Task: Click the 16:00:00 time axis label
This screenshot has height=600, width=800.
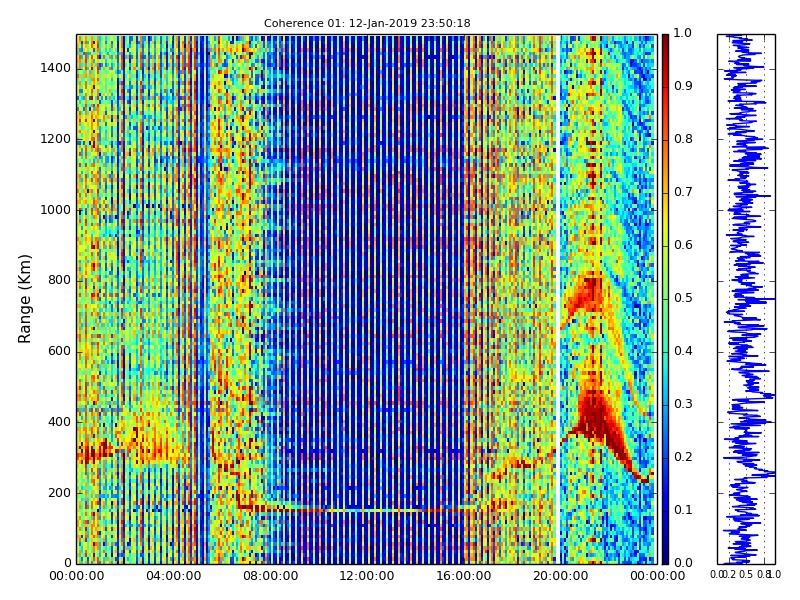Action: tap(464, 577)
